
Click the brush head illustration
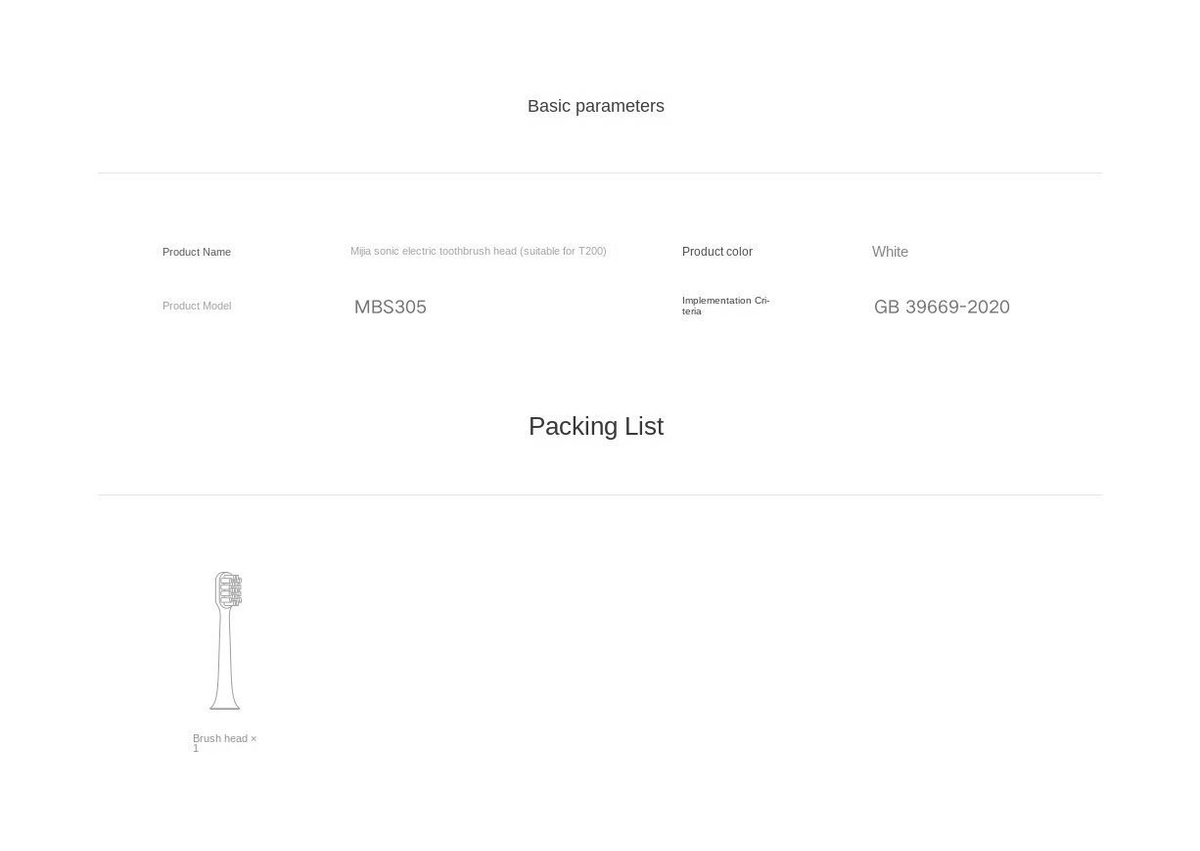click(226, 641)
